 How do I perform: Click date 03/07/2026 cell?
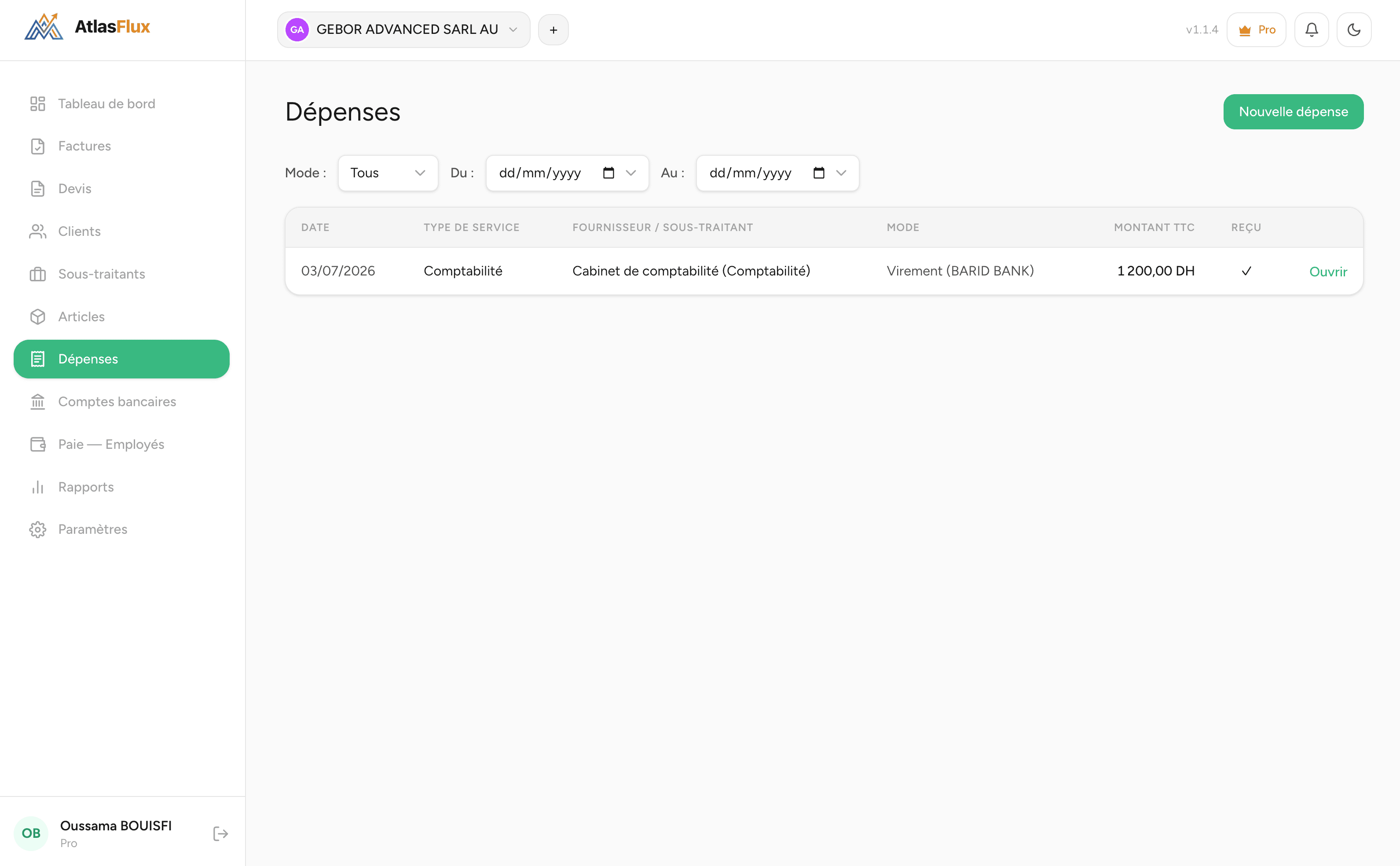[338, 271]
